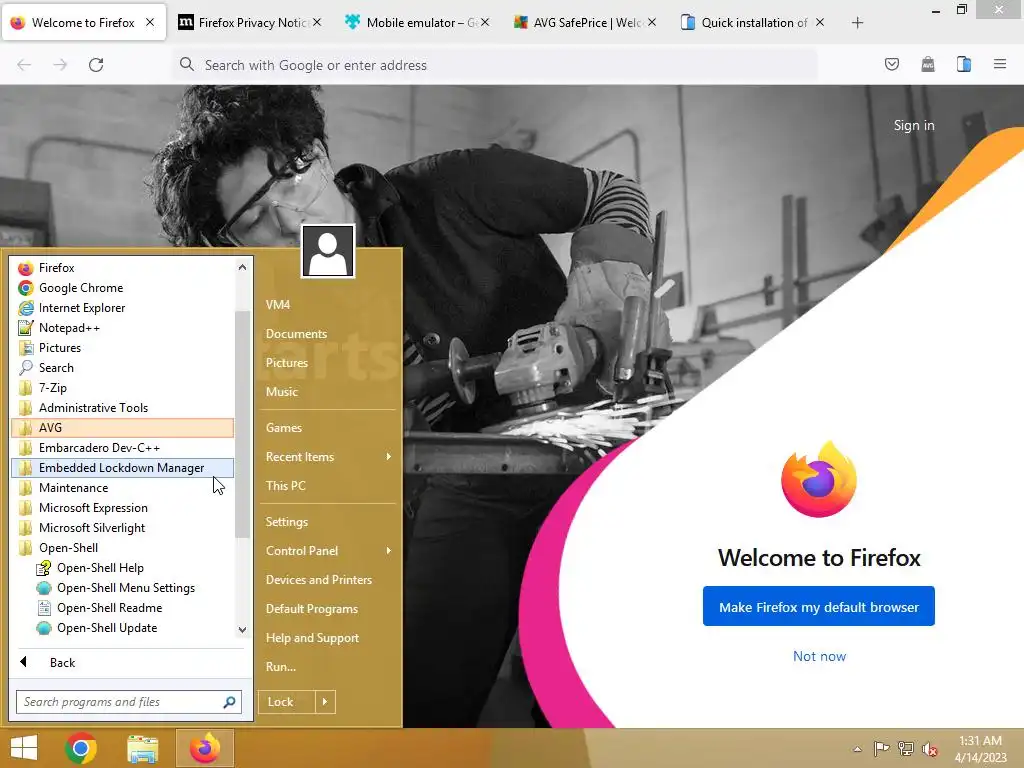Click the user account picture
This screenshot has height=768, width=1024.
[328, 251]
